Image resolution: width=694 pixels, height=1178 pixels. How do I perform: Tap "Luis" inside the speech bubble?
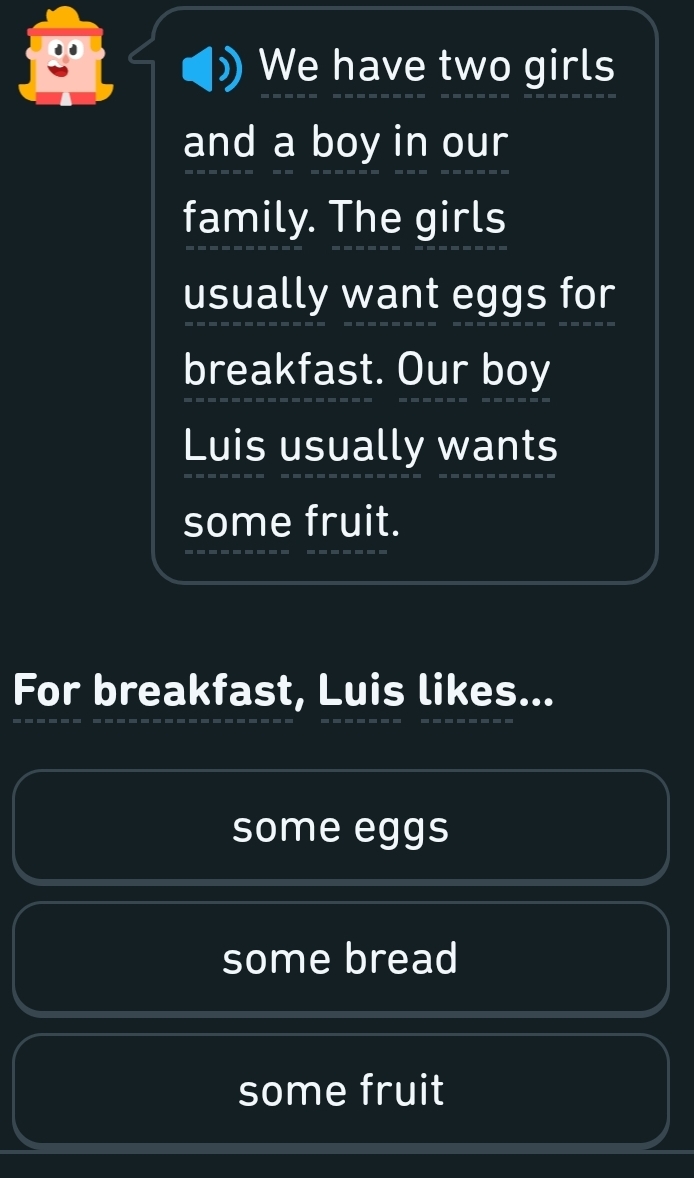point(224,446)
